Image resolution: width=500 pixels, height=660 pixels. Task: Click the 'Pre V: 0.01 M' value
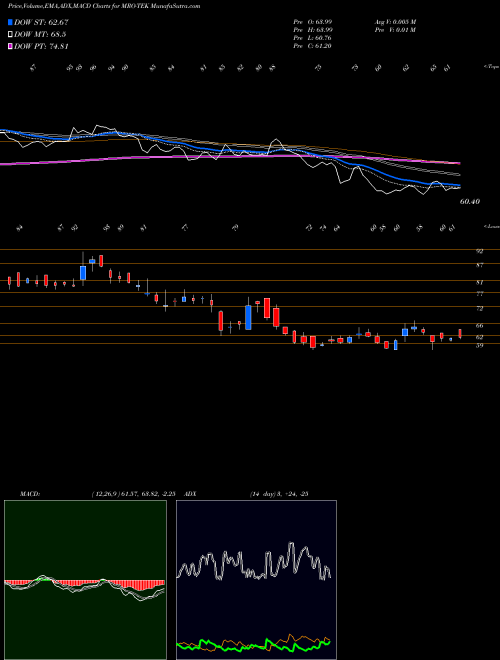395,30
